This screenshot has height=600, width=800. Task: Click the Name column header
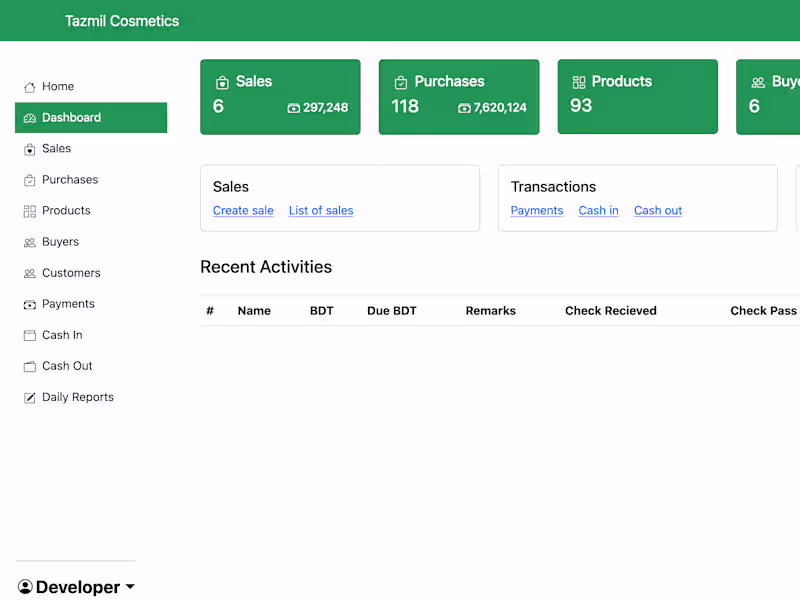pyautogui.click(x=254, y=311)
